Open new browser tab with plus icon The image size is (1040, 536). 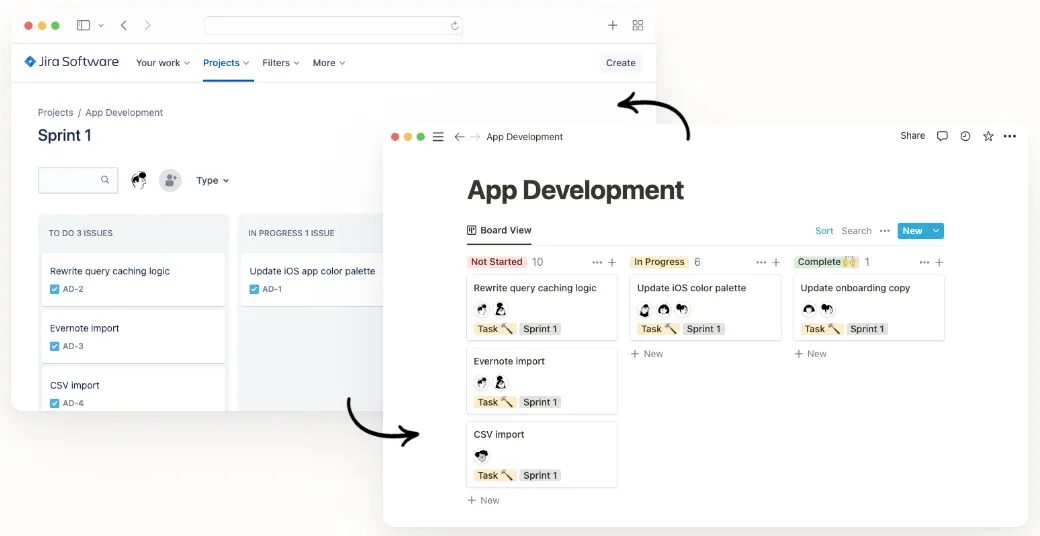tap(612, 25)
